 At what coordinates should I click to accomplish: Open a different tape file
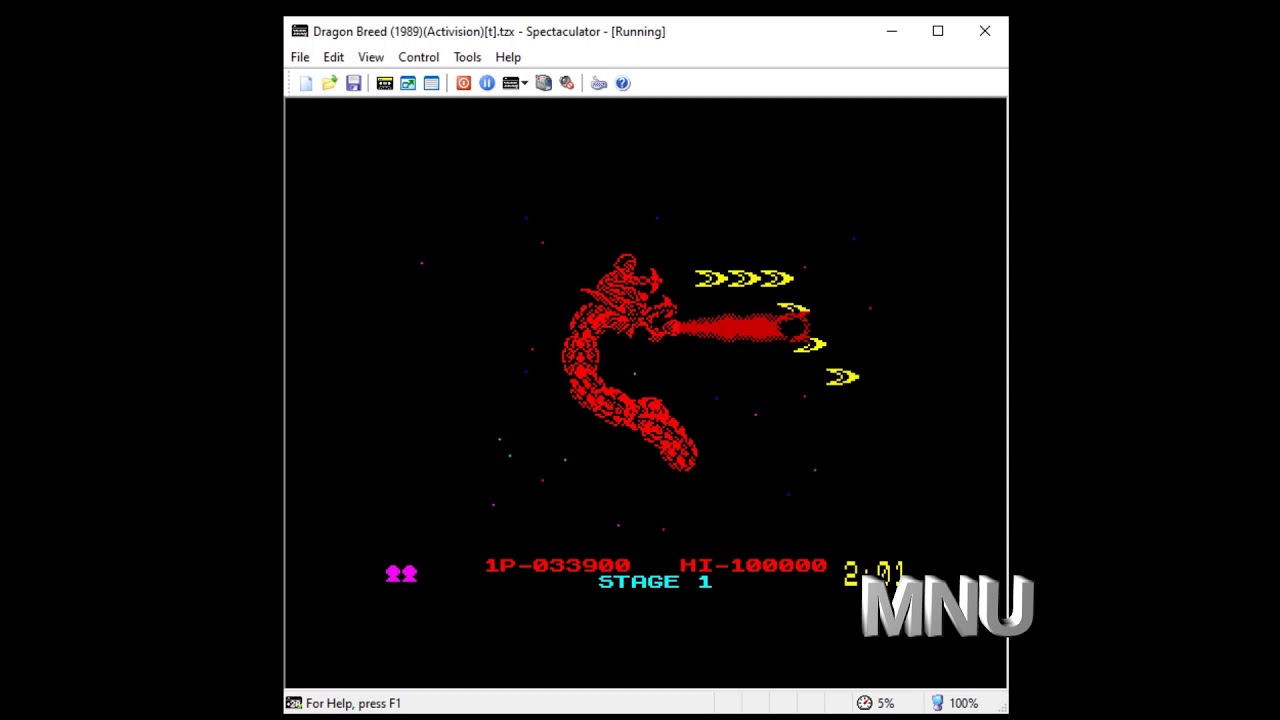pos(330,82)
